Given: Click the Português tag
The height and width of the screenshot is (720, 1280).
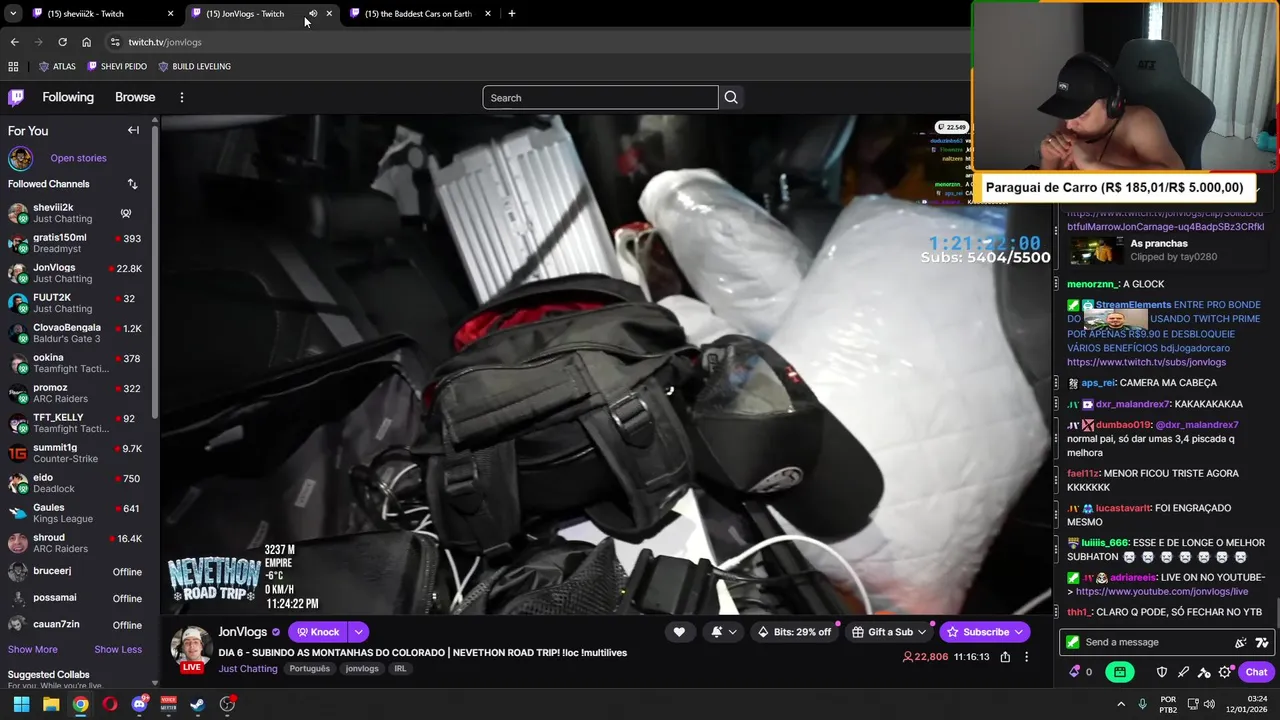Looking at the screenshot, I should [310, 669].
